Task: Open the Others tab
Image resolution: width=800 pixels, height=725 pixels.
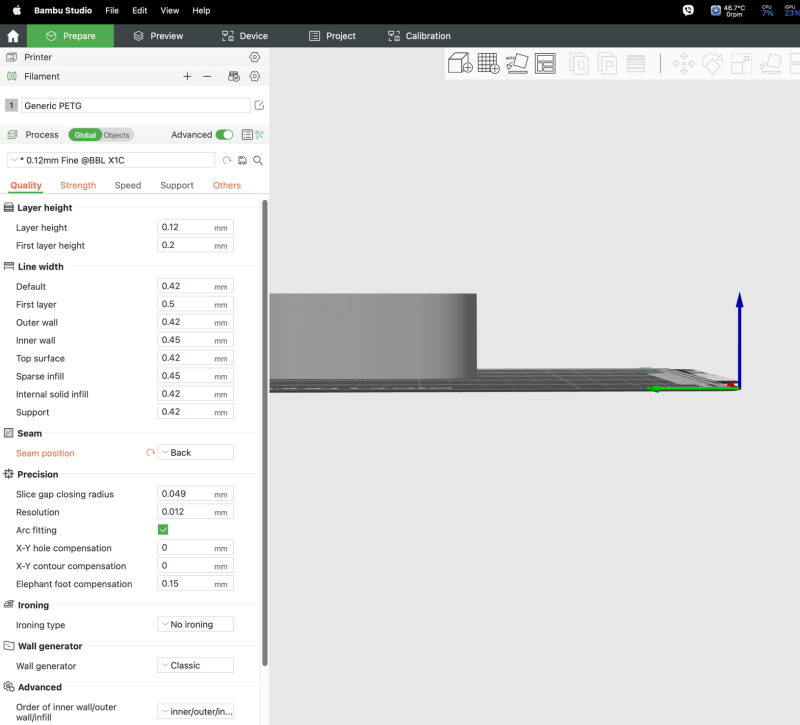Action: [227, 185]
